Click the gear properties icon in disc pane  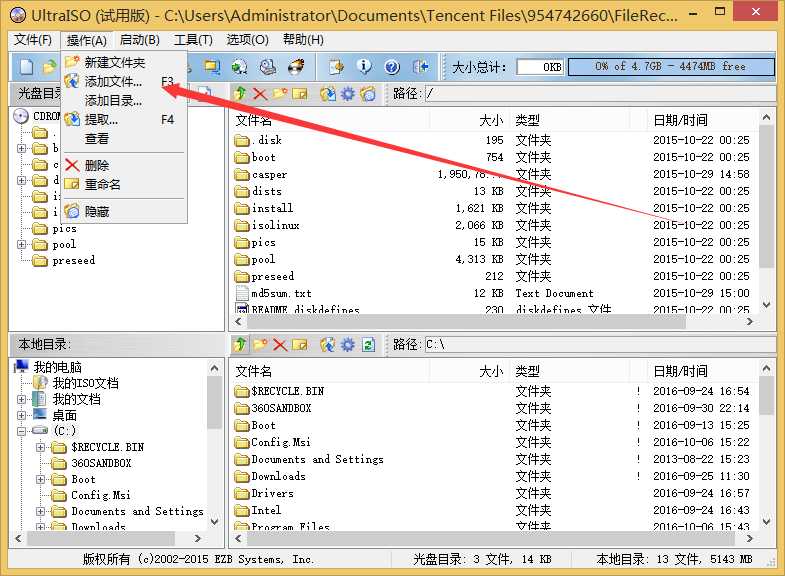point(347,94)
